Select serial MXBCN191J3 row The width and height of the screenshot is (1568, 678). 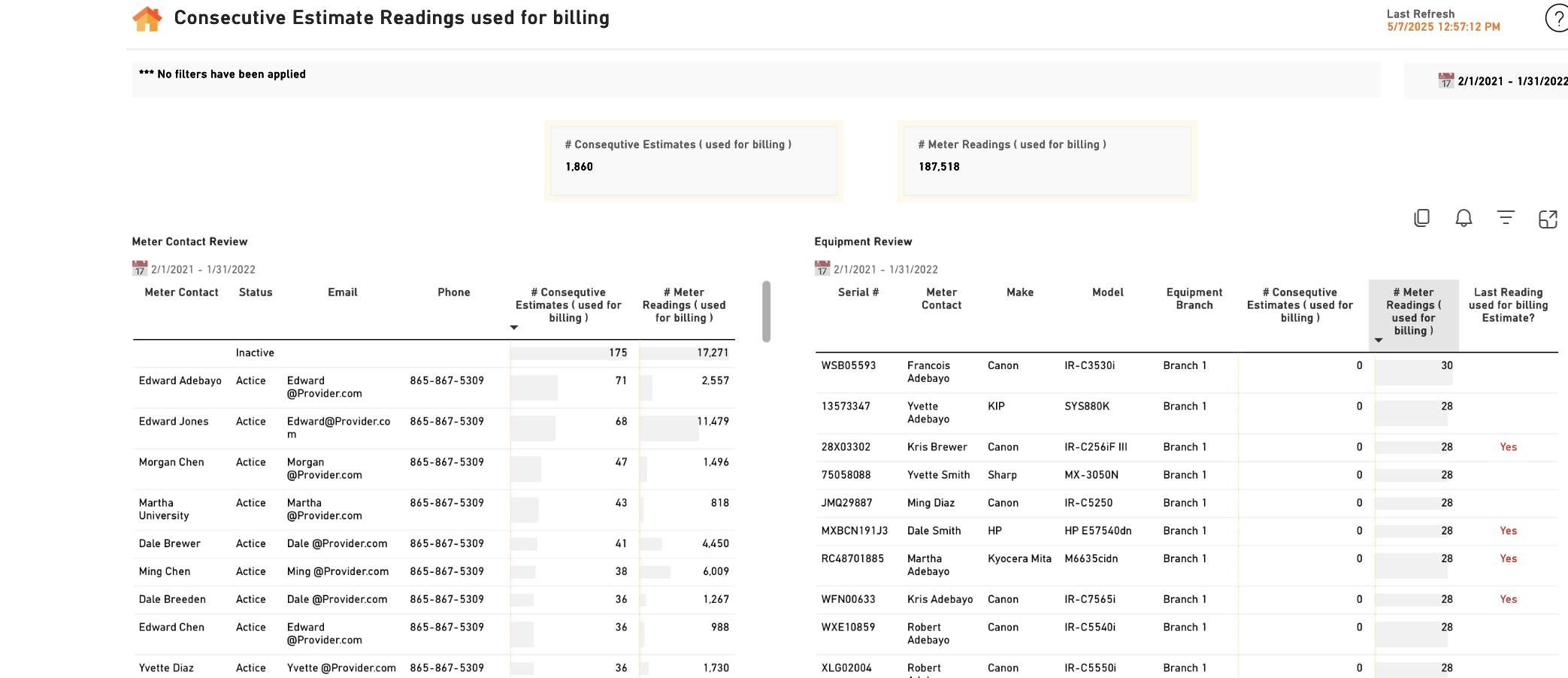click(x=1186, y=530)
